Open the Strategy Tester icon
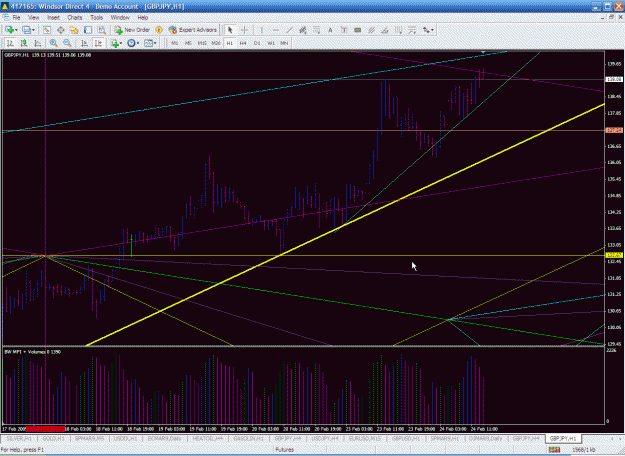 point(102,30)
